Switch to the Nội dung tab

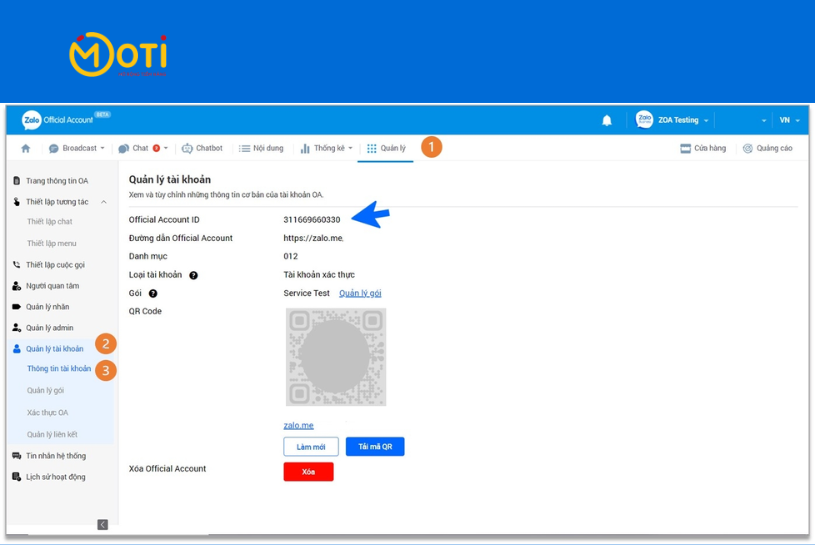pos(261,148)
